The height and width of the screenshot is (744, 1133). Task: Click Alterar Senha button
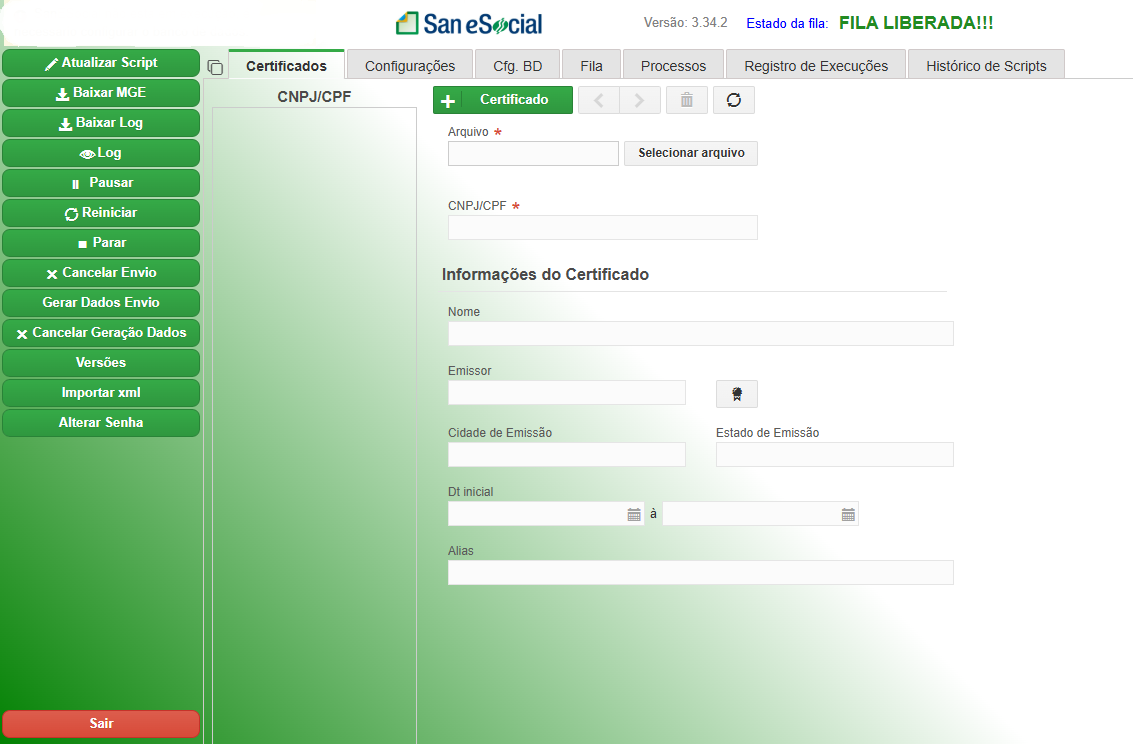(101, 423)
